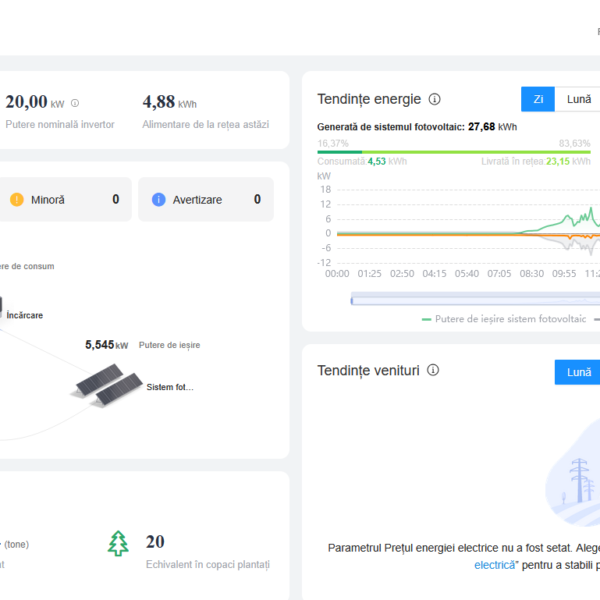Image resolution: width=600 pixels, height=600 pixels.
Task: Open the Minoră alarms card
Action: (64, 199)
